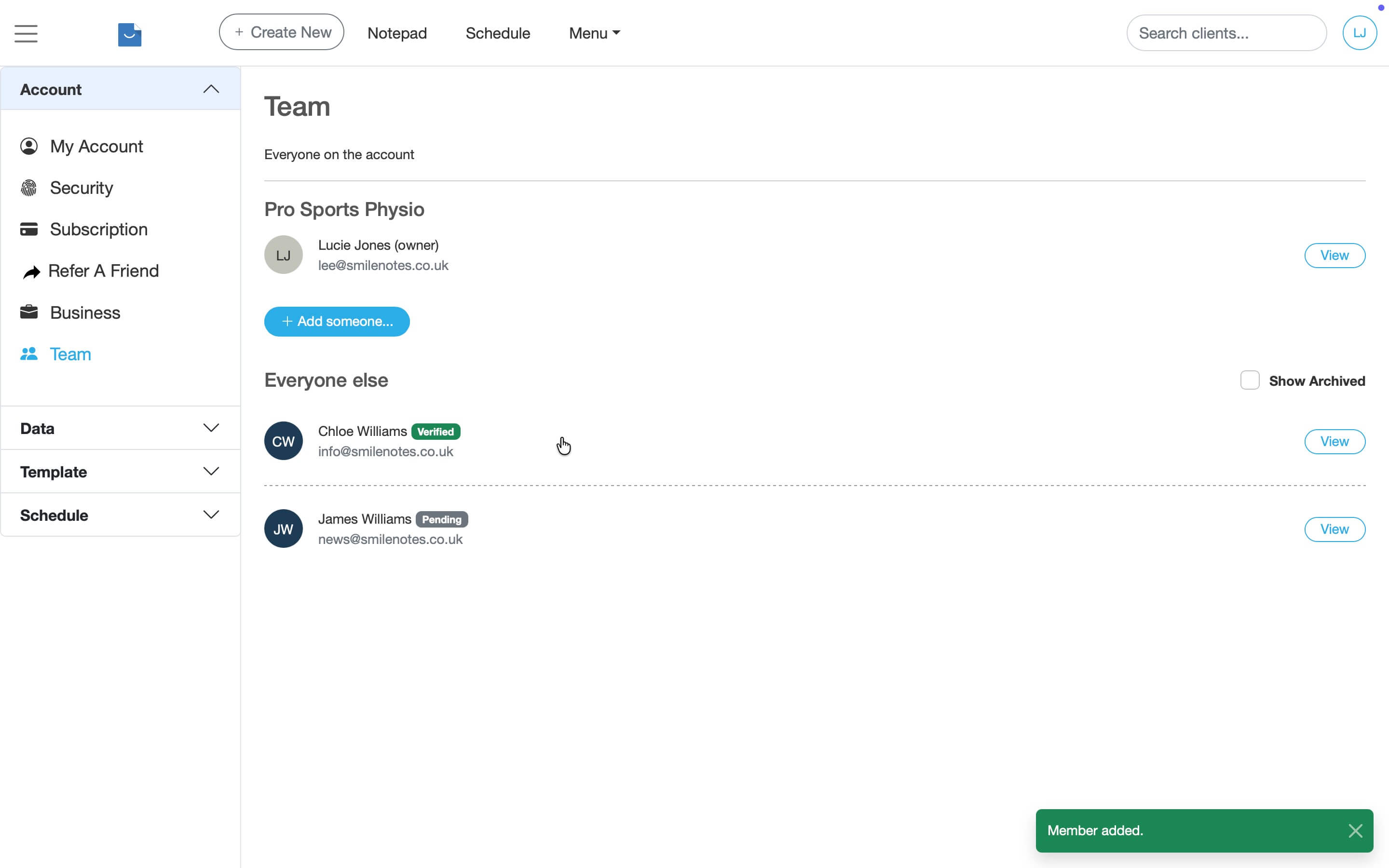Expand the Schedule sidebar section

[x=211, y=515]
